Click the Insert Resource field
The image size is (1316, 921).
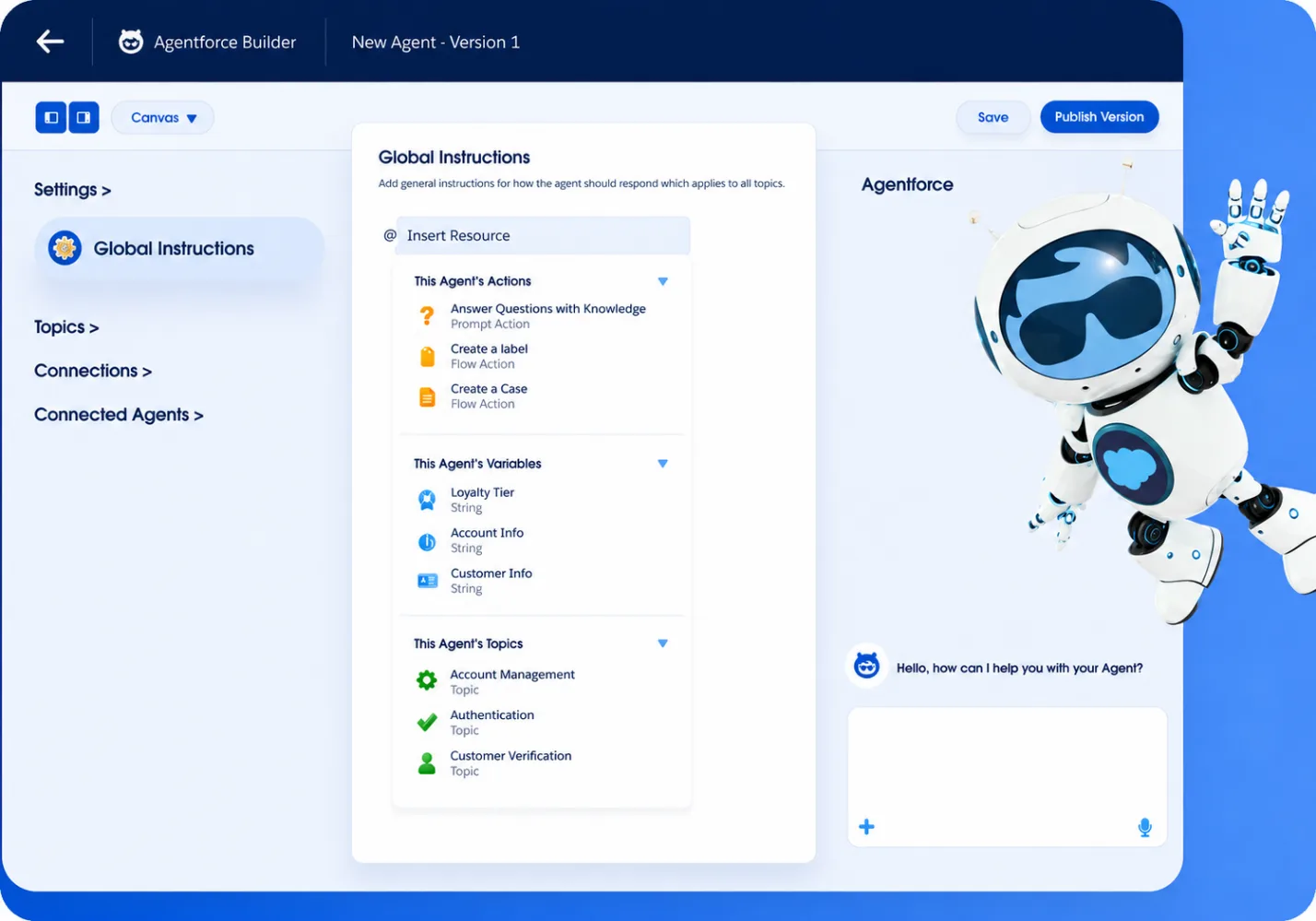tap(543, 235)
